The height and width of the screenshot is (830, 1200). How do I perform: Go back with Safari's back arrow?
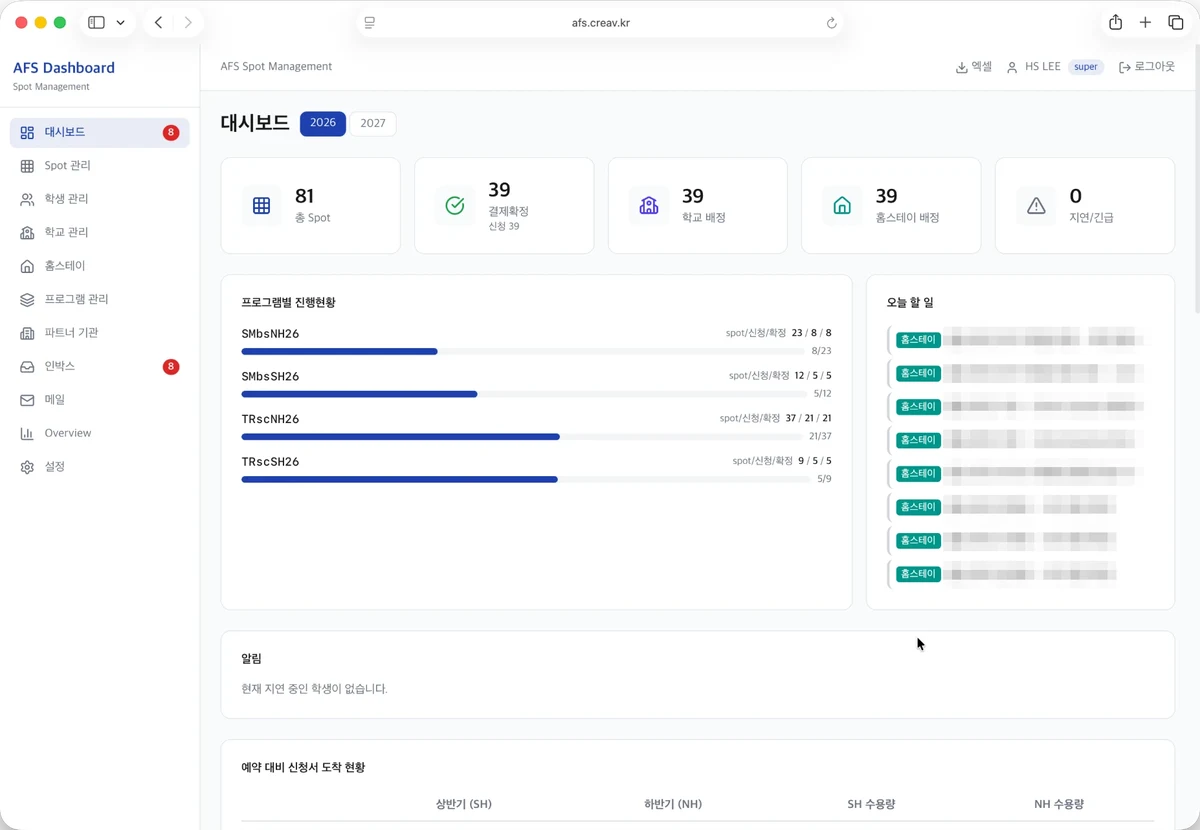tap(159, 22)
